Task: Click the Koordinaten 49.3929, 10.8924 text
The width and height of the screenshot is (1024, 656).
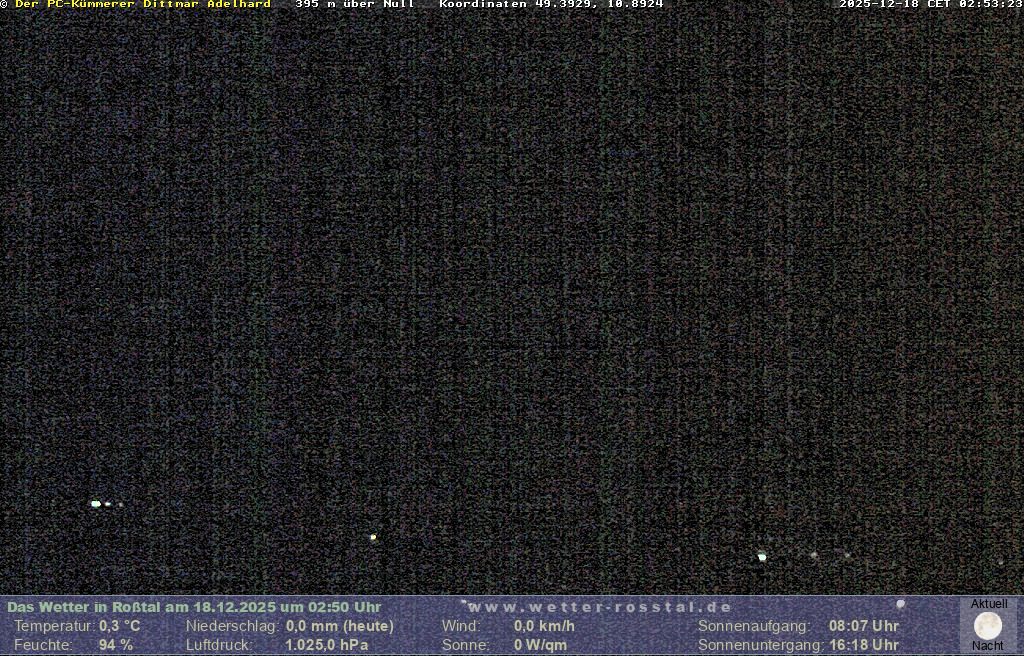Action: tap(551, 4)
